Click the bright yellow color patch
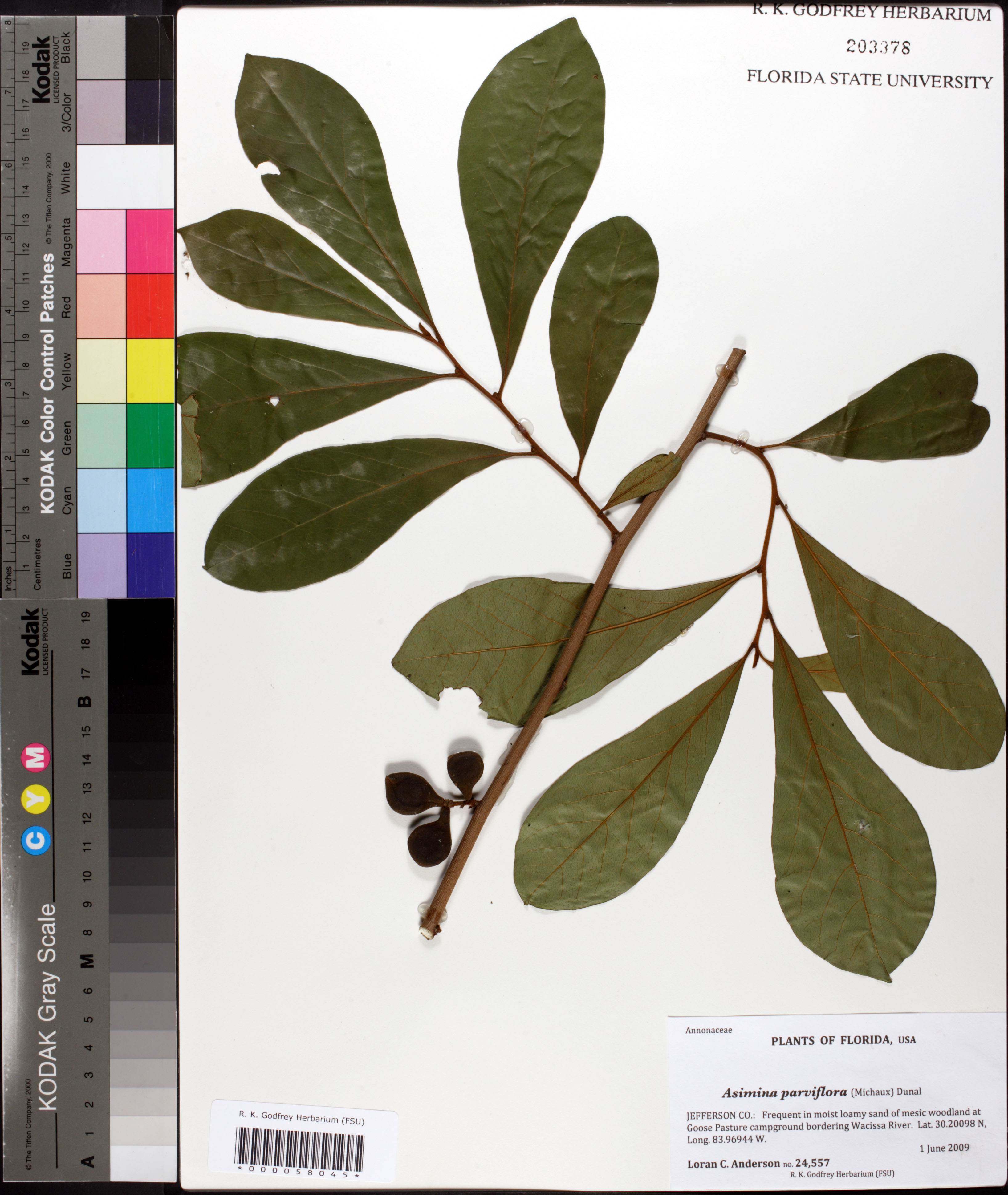This screenshot has width=1008, height=1195. tap(150, 371)
